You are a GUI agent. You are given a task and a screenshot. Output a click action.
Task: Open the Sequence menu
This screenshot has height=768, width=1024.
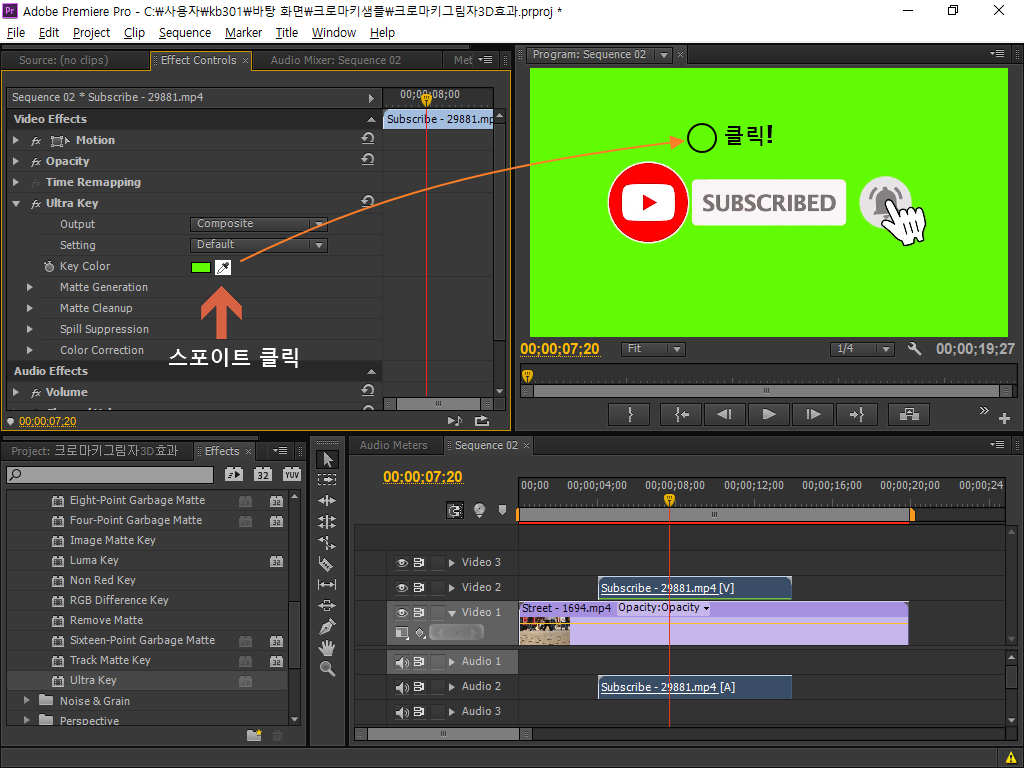click(x=185, y=33)
